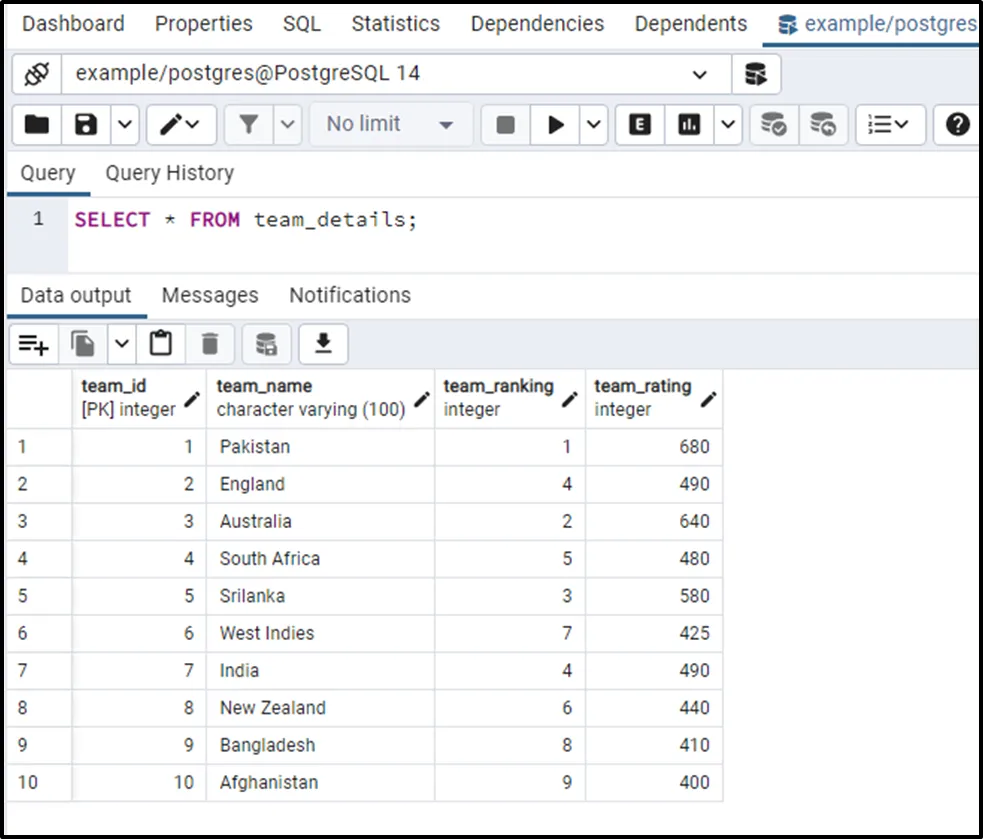The width and height of the screenshot is (983, 839).
Task: Open the Statistics tab
Action: [395, 23]
